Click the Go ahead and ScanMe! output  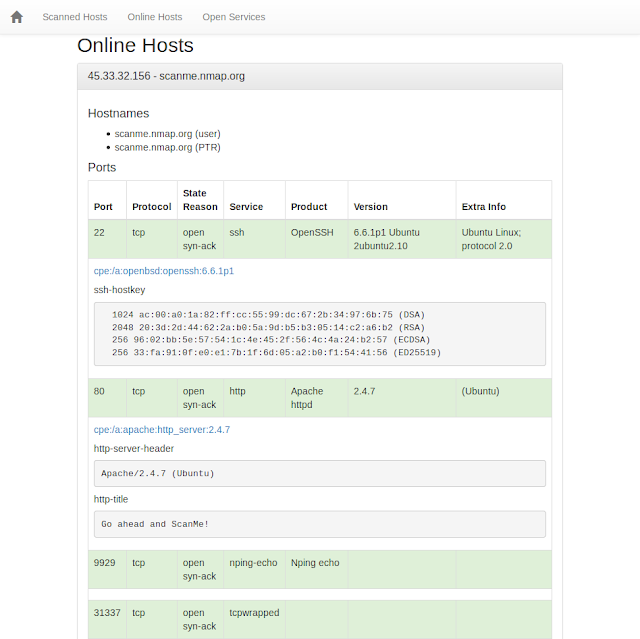(x=320, y=524)
